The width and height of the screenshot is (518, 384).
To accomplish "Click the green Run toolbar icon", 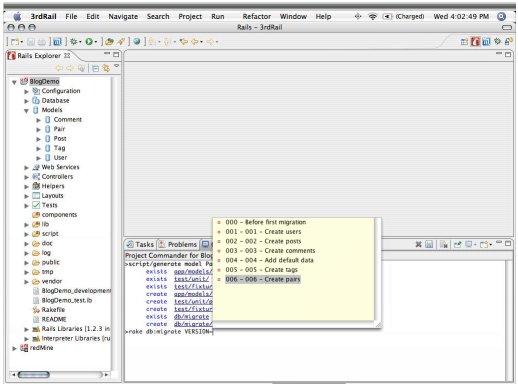I will (x=89, y=42).
